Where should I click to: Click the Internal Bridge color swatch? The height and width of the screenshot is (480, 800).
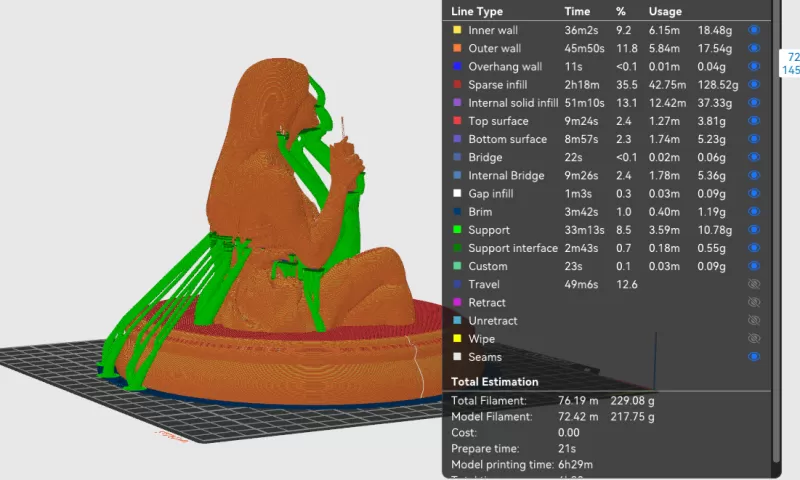pos(457,175)
